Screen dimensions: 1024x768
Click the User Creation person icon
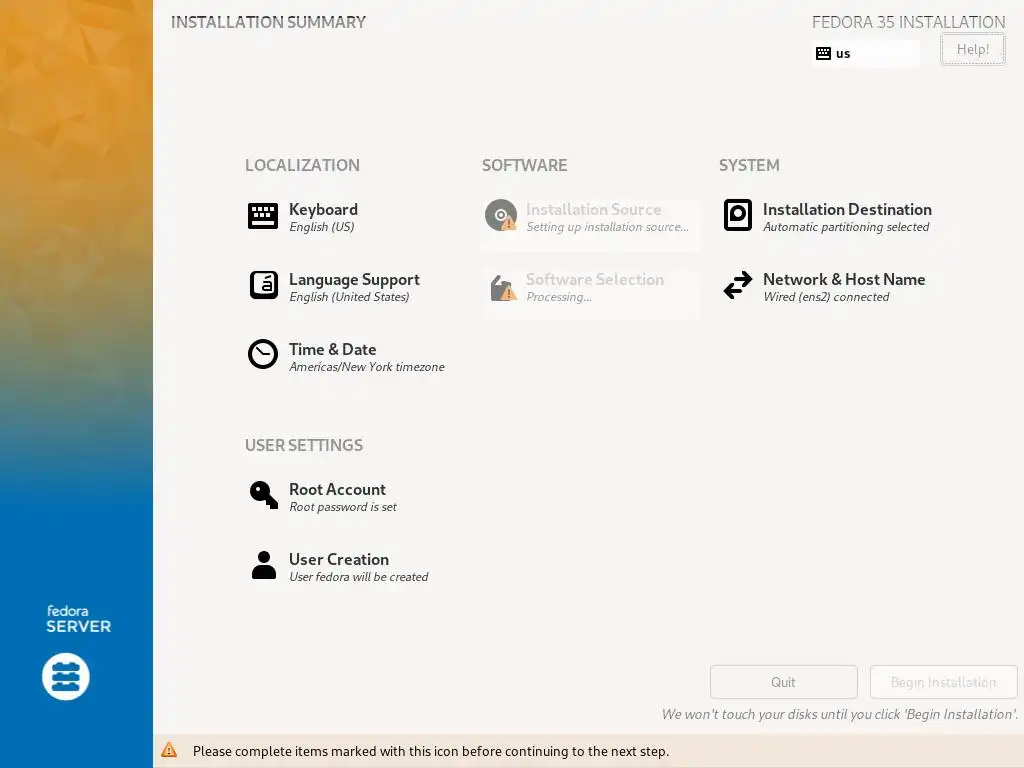click(x=264, y=565)
